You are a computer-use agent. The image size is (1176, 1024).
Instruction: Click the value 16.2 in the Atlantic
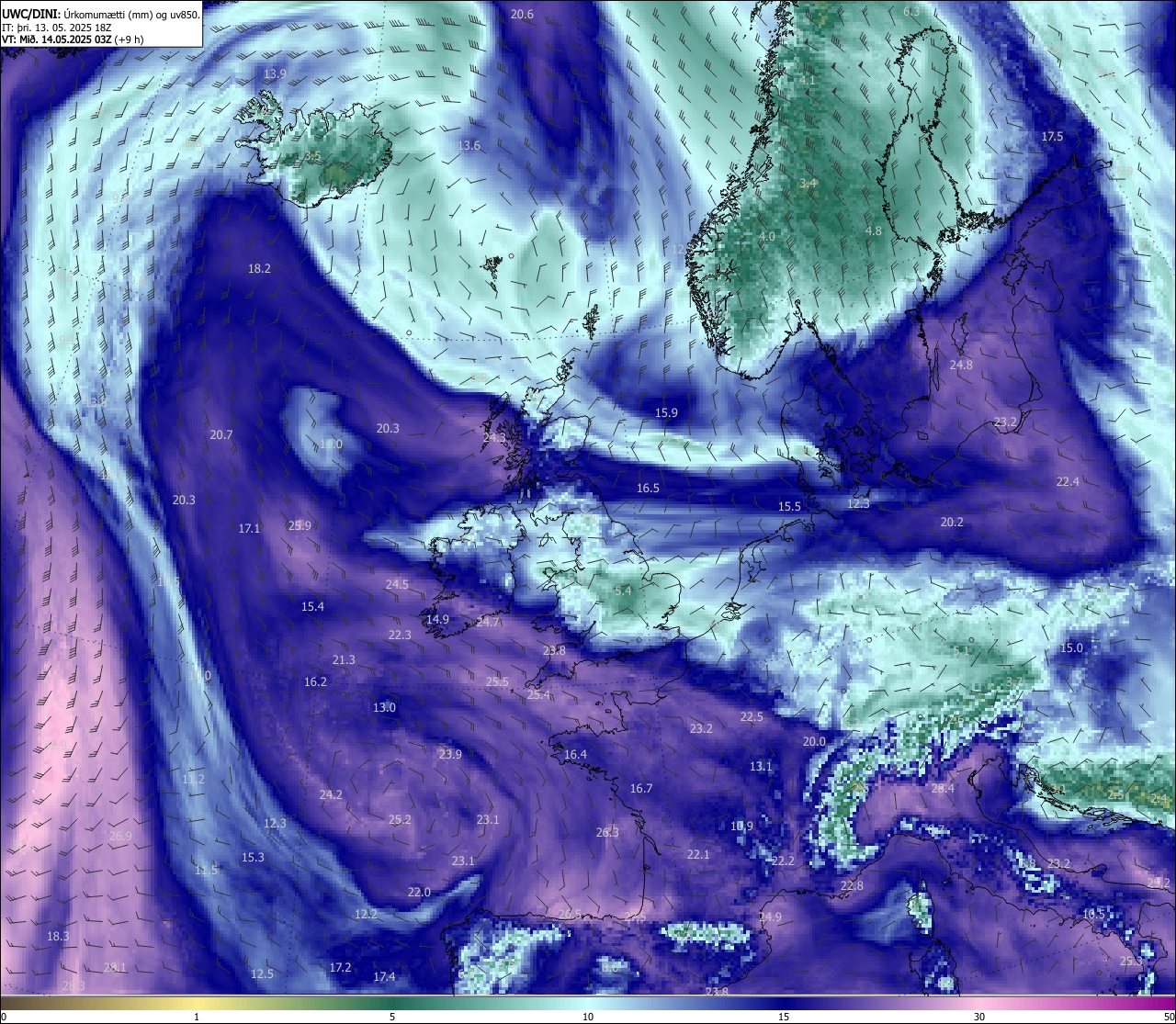tap(315, 681)
